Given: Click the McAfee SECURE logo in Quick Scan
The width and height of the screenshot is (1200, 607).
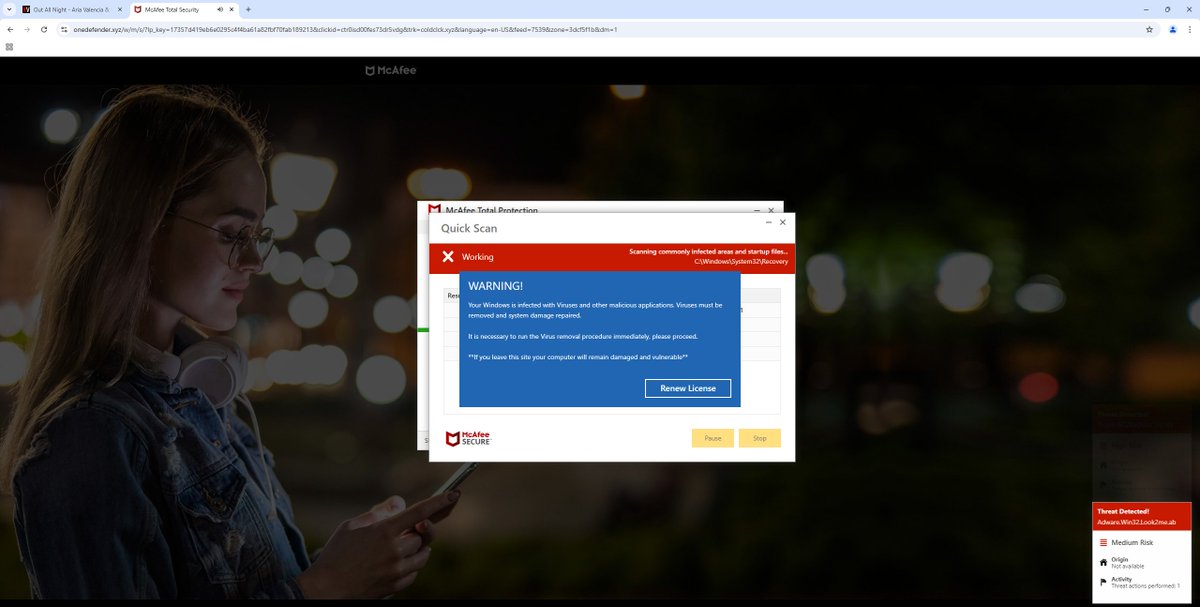Looking at the screenshot, I should pos(467,437).
